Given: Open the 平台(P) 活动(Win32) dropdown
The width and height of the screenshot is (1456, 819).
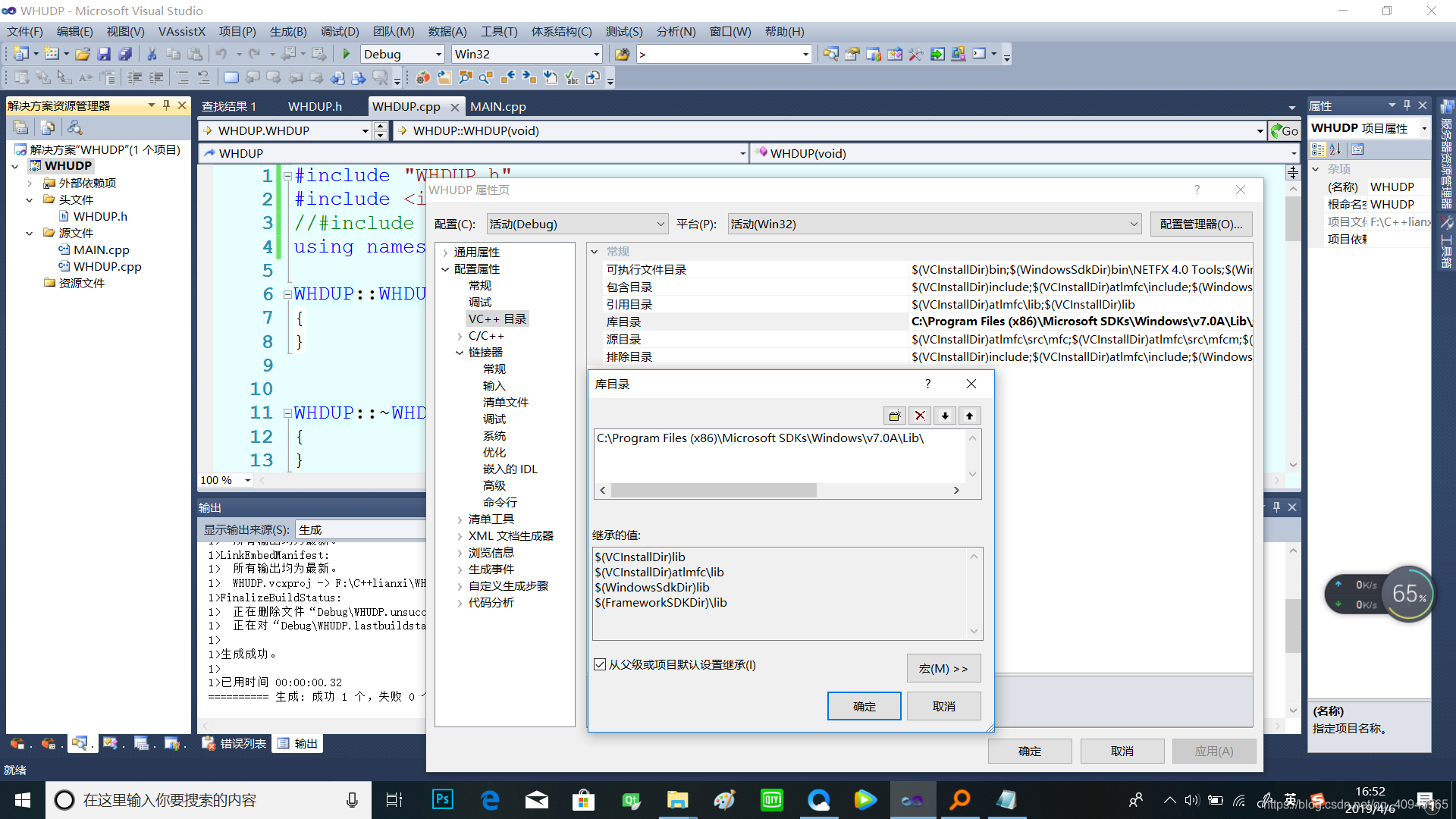Looking at the screenshot, I should 934,224.
